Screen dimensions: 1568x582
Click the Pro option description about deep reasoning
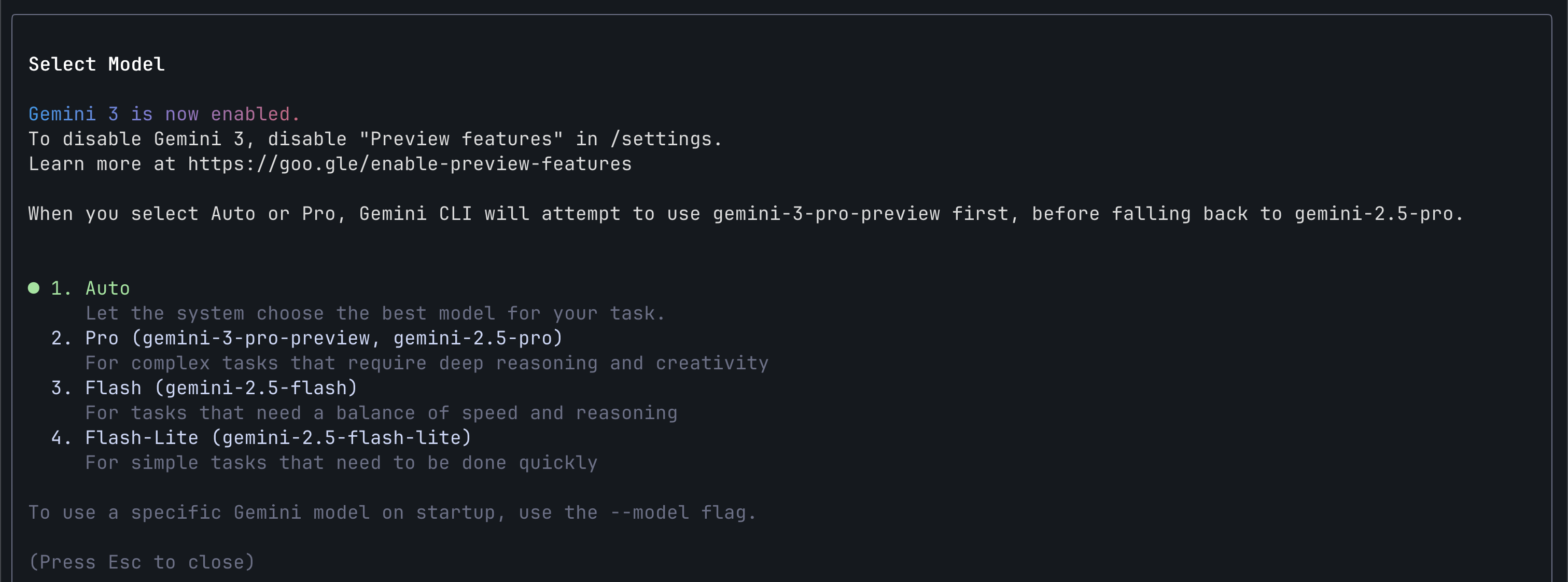click(x=426, y=362)
